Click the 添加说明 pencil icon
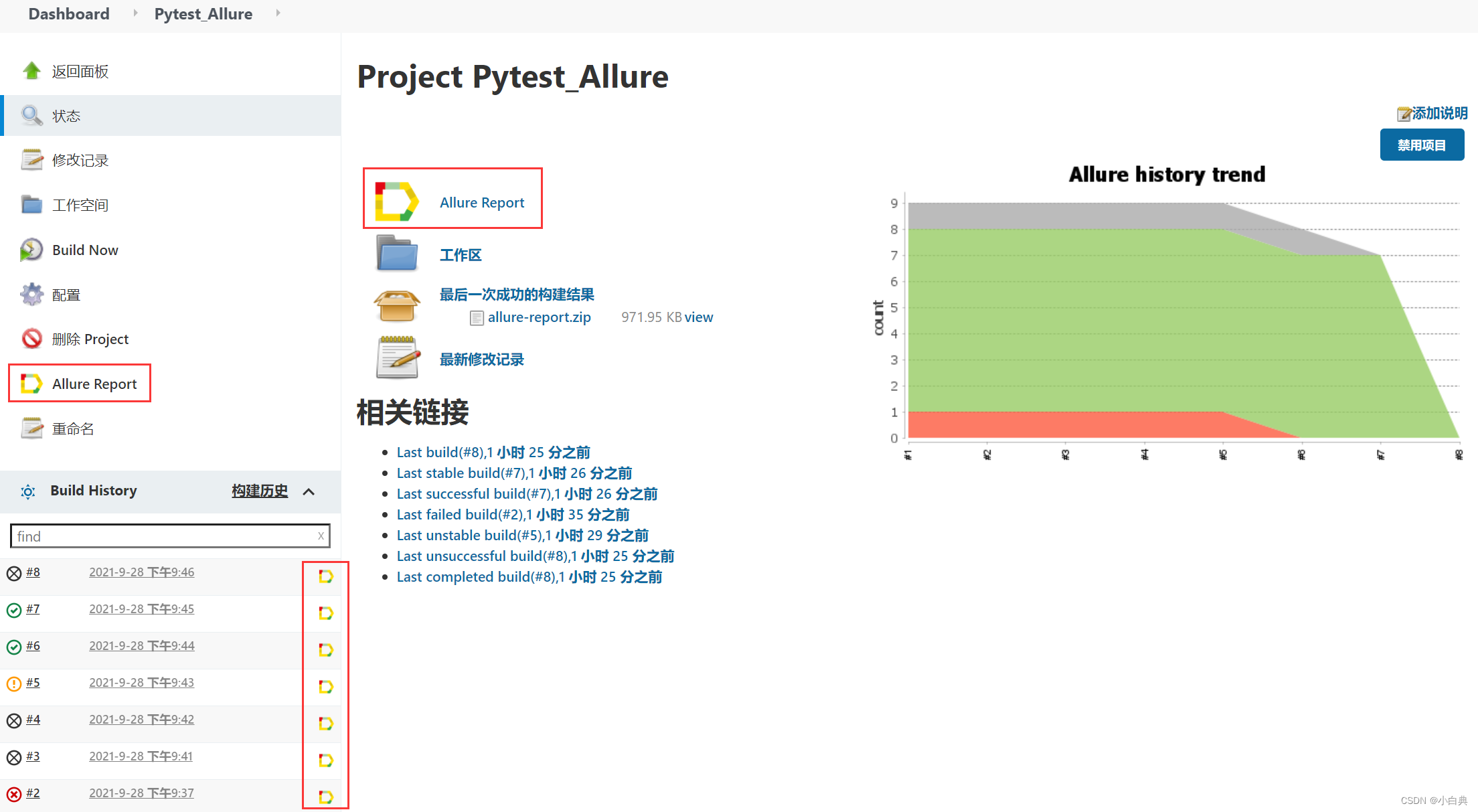Screen dimensions: 1478x812 tap(1404, 113)
